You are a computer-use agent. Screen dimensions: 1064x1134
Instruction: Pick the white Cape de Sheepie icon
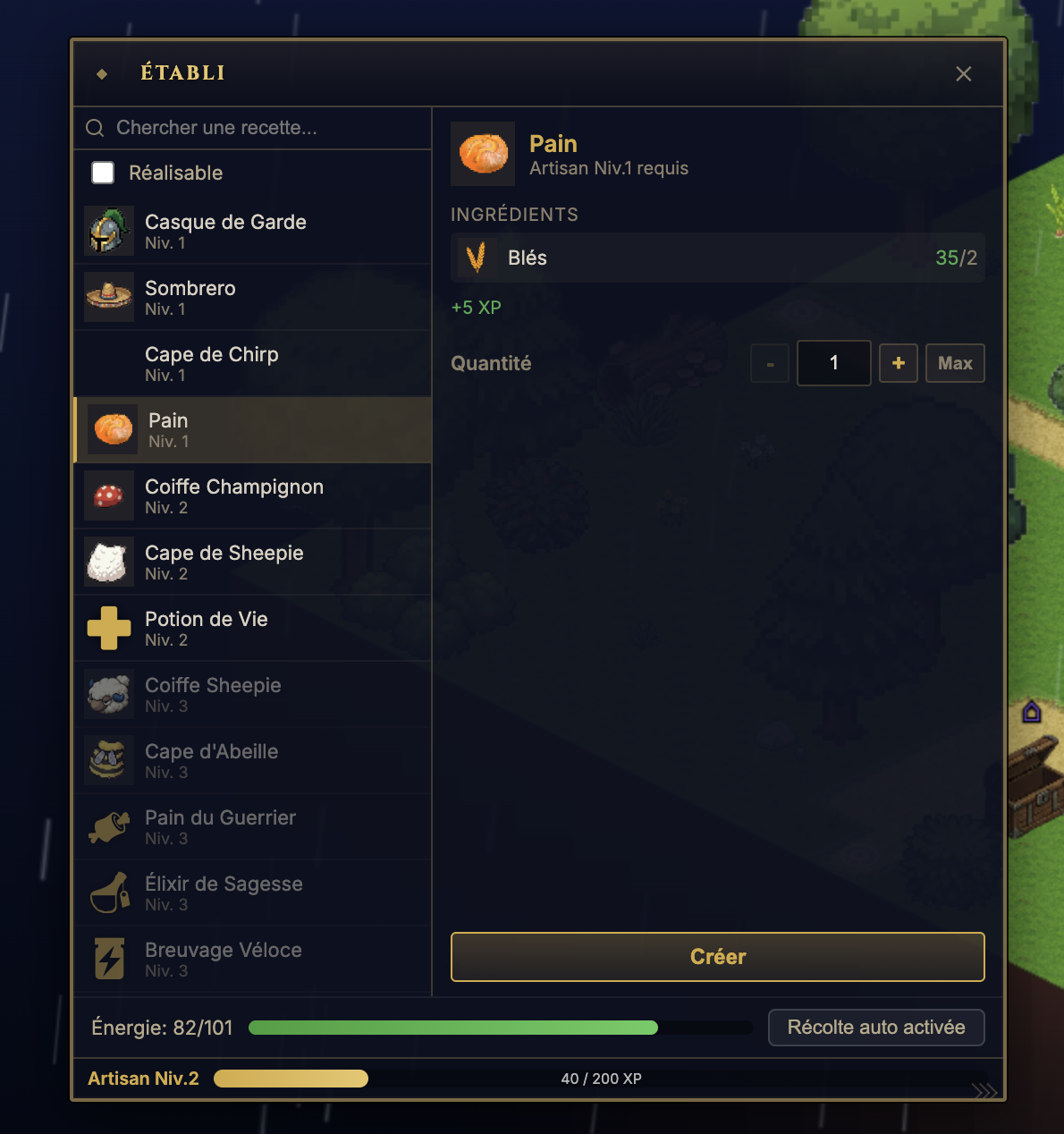point(109,562)
